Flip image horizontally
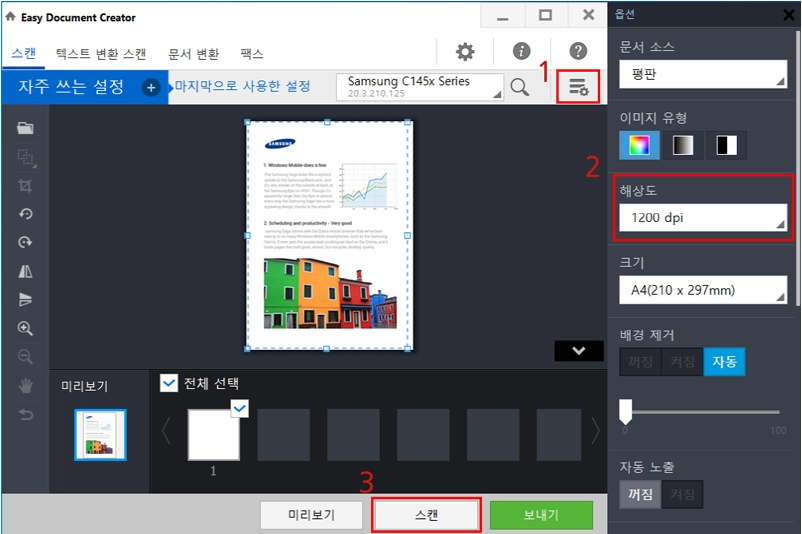The width and height of the screenshot is (802, 534). pyautogui.click(x=25, y=271)
